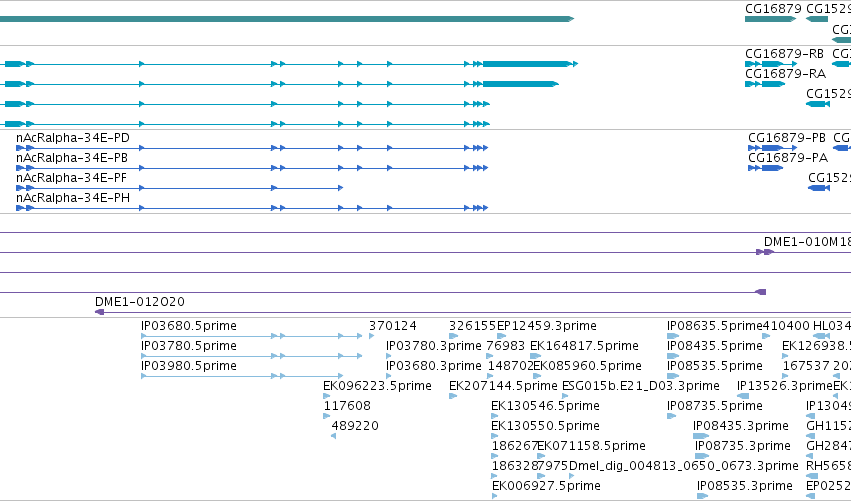Click the IP03680.5prime EST label

(188, 326)
